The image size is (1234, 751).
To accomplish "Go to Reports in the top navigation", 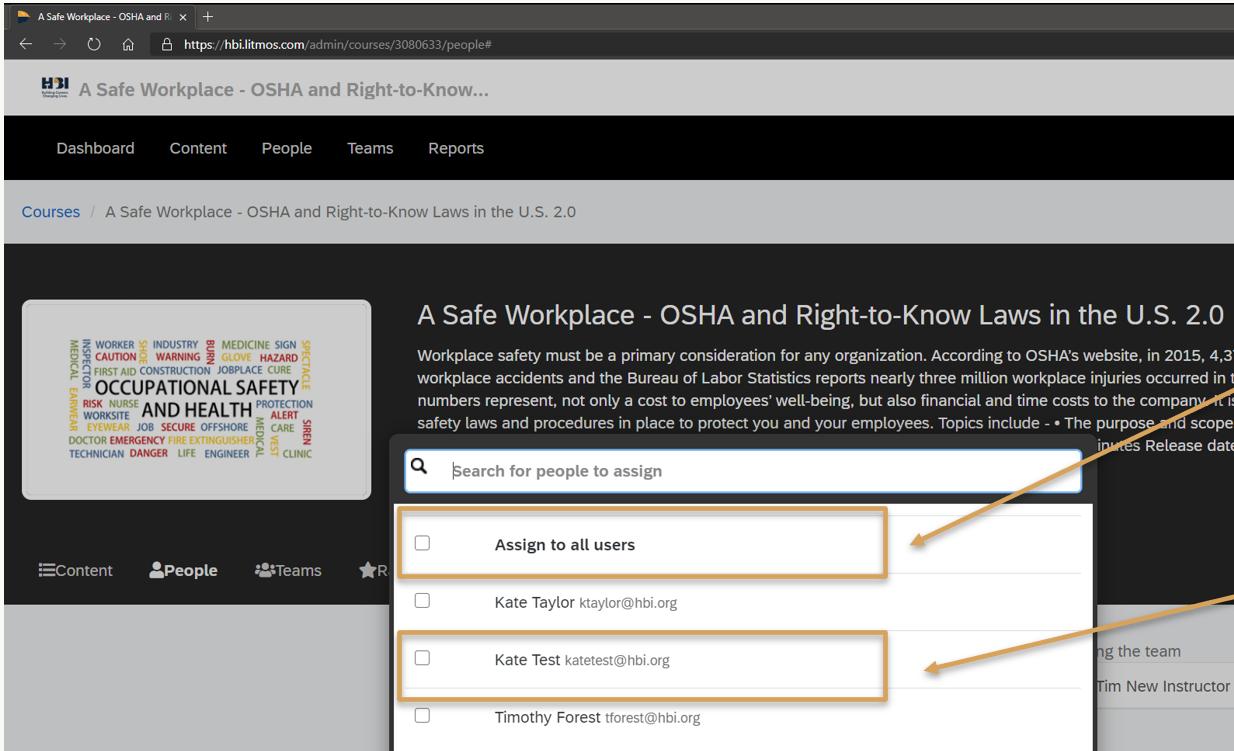I will (x=456, y=148).
